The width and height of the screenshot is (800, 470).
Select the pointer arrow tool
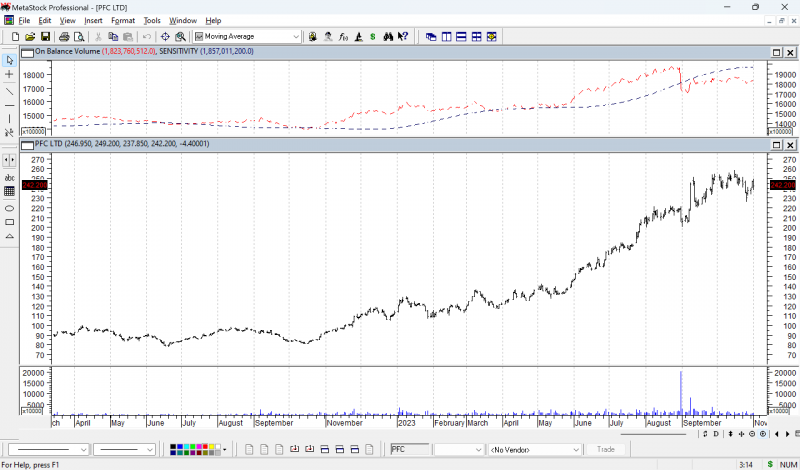point(9,60)
